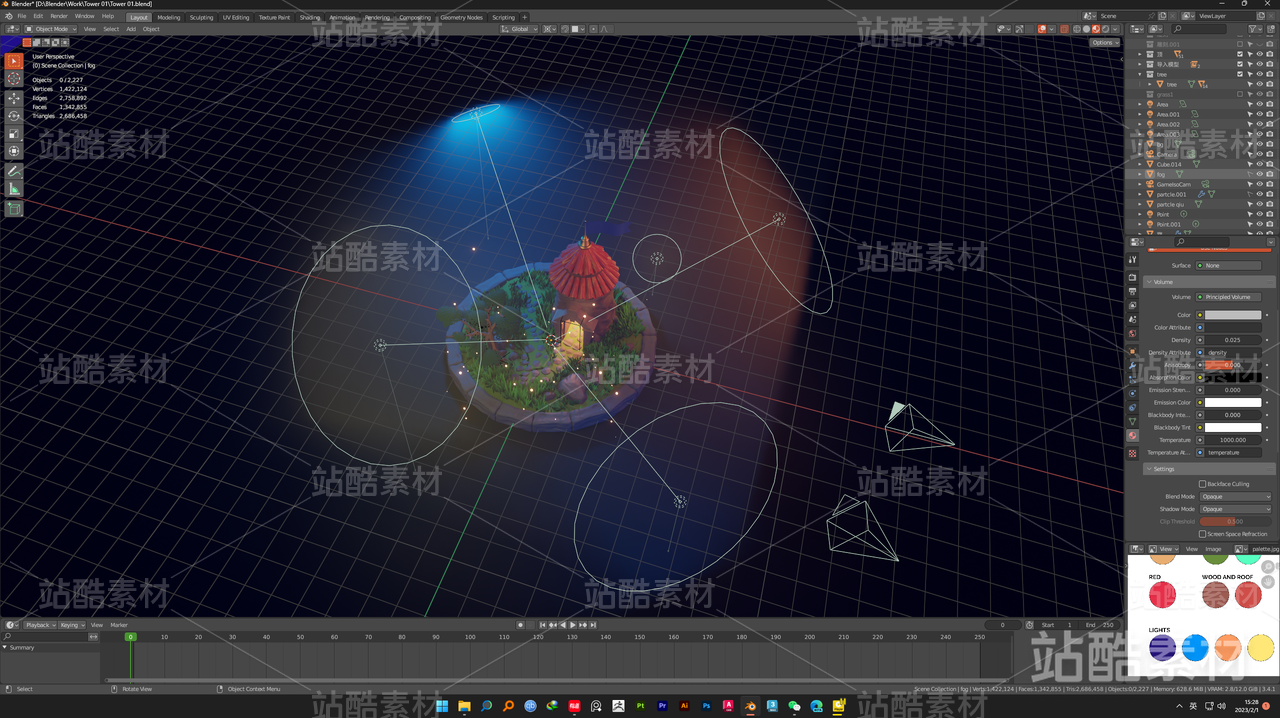The width and height of the screenshot is (1280, 718).
Task: Switch to the Shading workspace tab
Action: coord(310,17)
